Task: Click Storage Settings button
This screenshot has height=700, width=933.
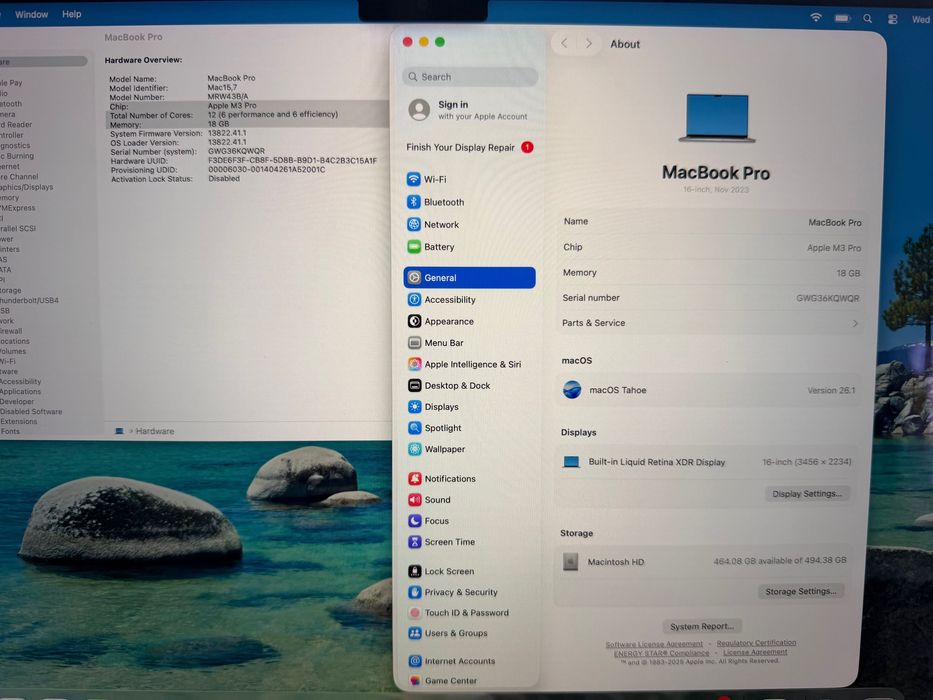Action: click(x=800, y=591)
